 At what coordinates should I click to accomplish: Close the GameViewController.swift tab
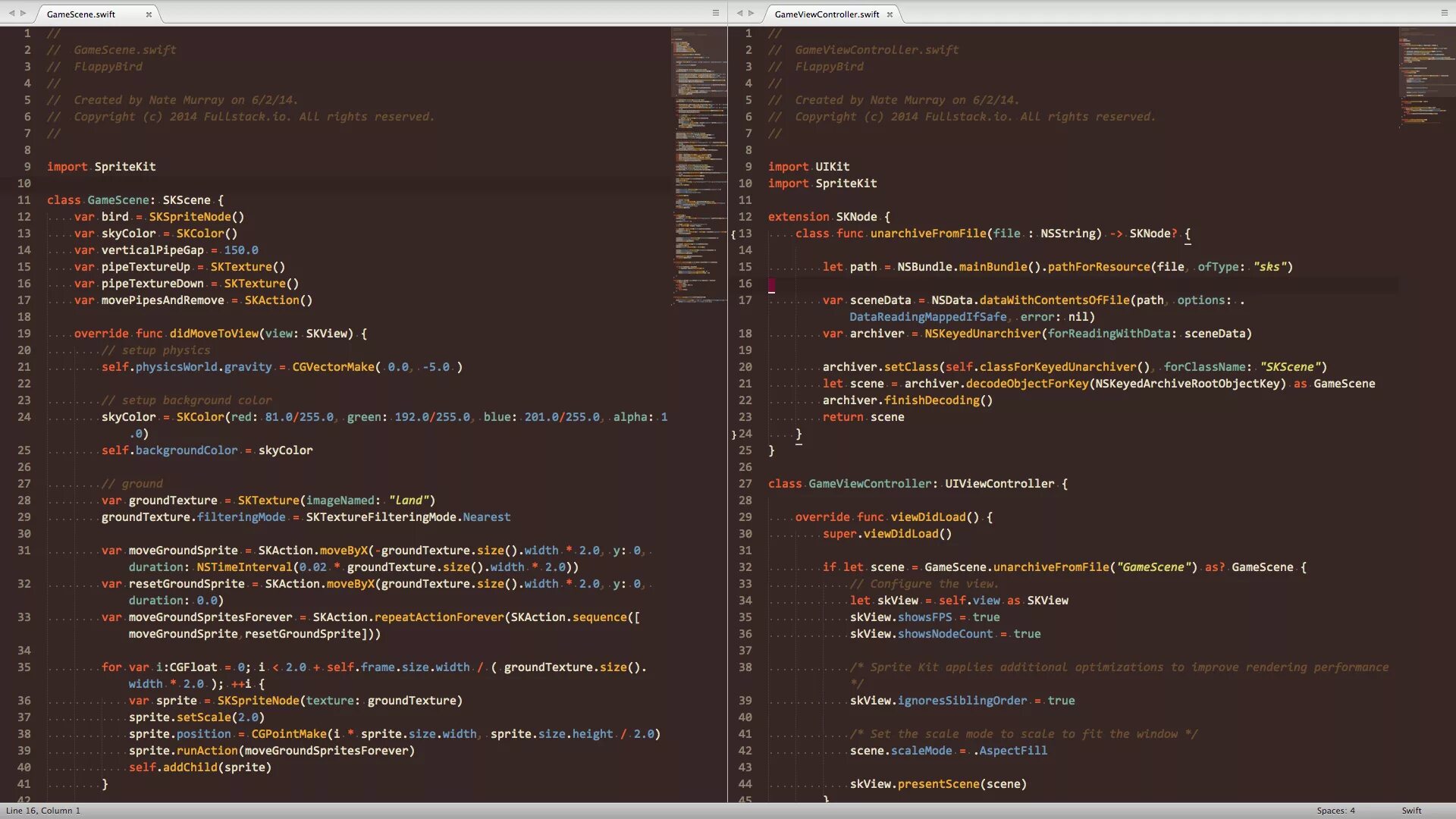point(890,14)
